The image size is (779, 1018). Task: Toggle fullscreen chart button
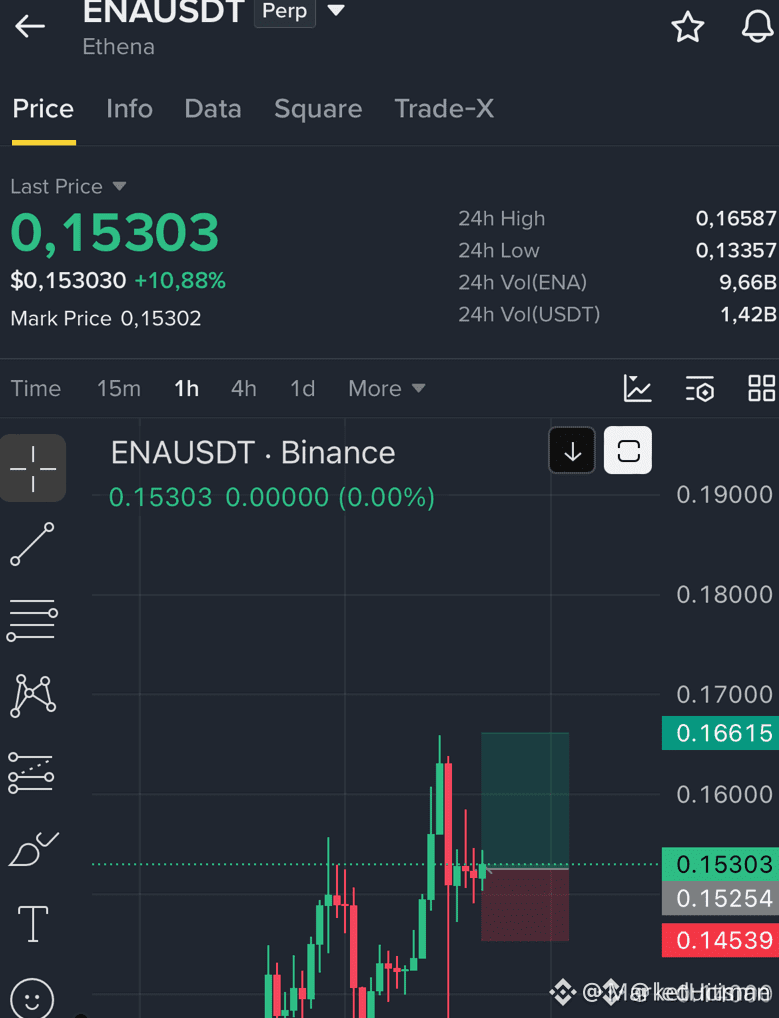tap(628, 451)
